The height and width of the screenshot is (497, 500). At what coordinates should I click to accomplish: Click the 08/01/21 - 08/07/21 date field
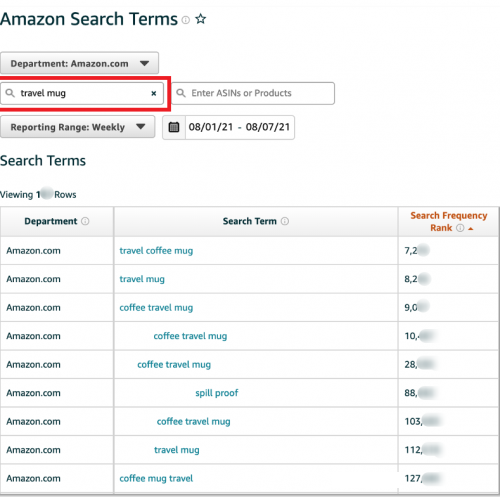tap(239, 127)
